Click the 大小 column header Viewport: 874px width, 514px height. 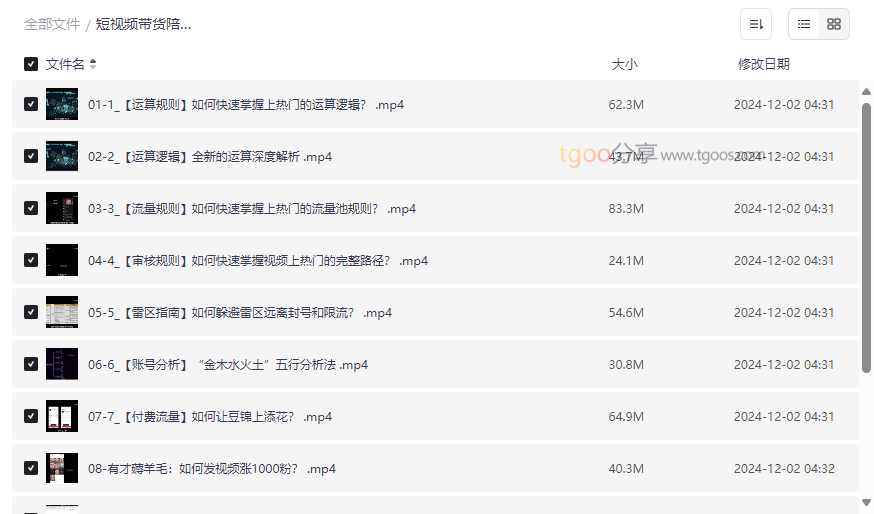[624, 64]
